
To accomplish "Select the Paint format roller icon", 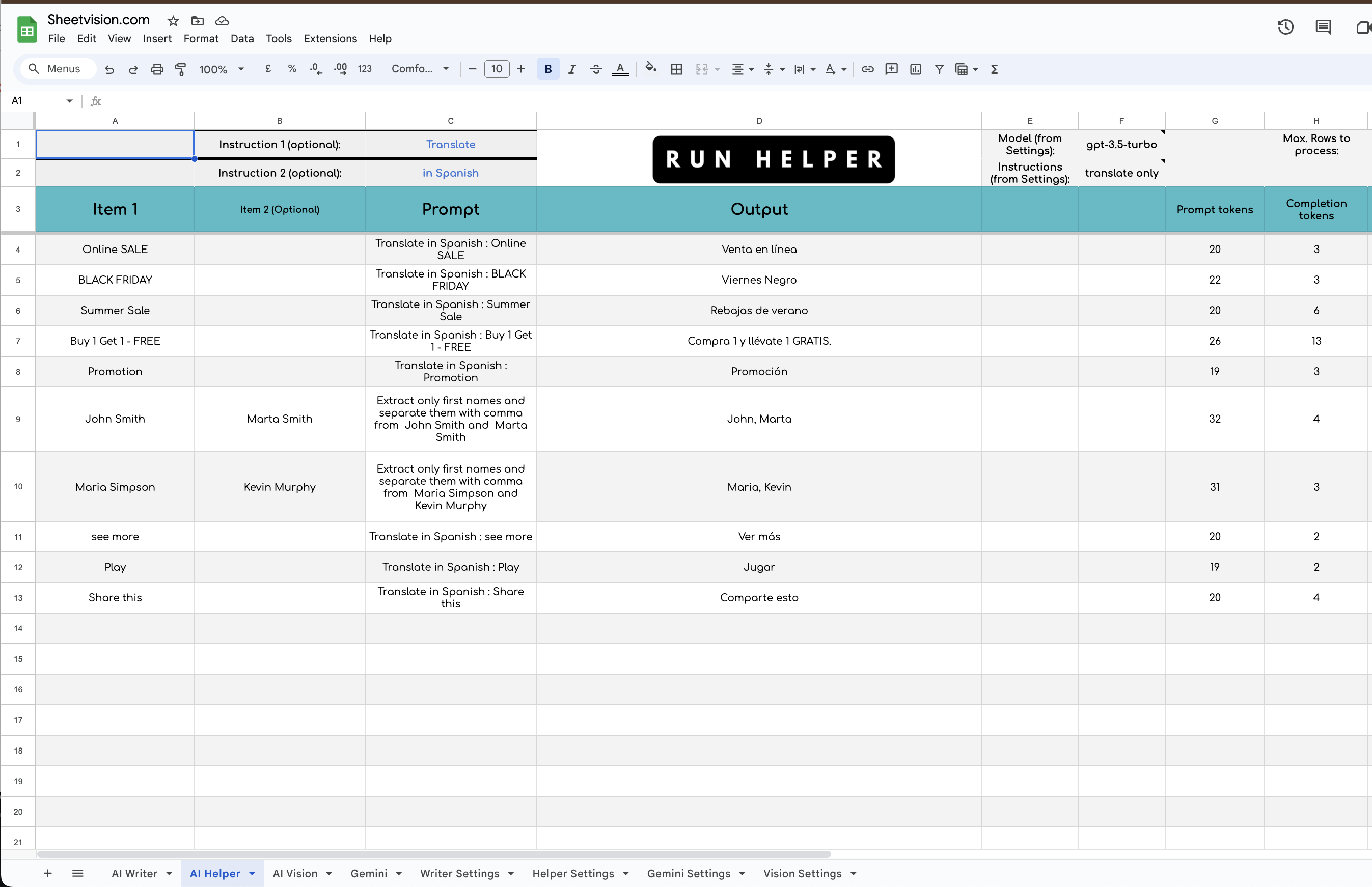I will (x=180, y=69).
